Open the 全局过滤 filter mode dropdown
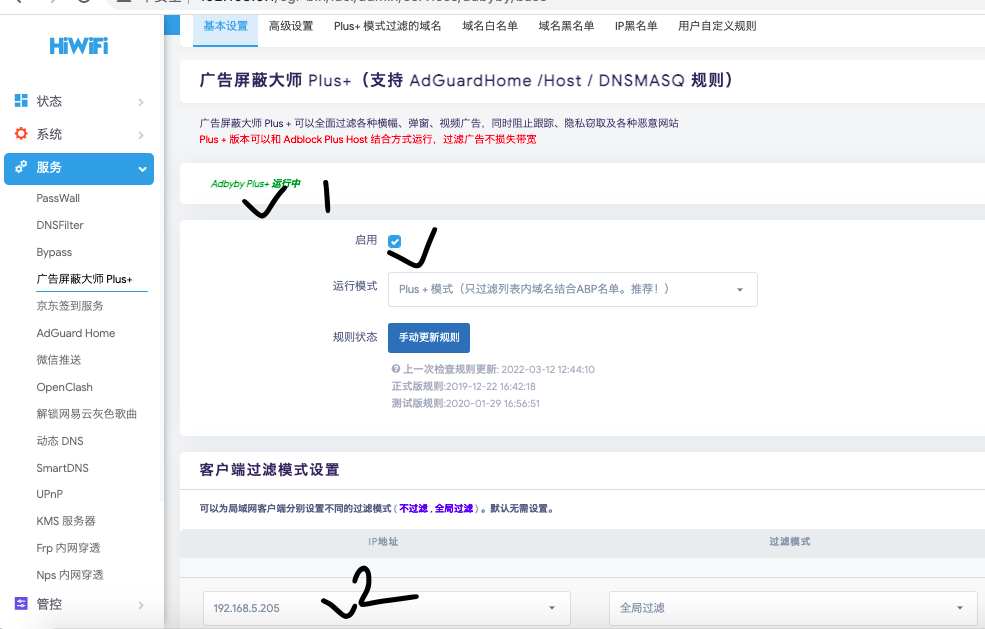This screenshot has width=985, height=629. [x=793, y=608]
